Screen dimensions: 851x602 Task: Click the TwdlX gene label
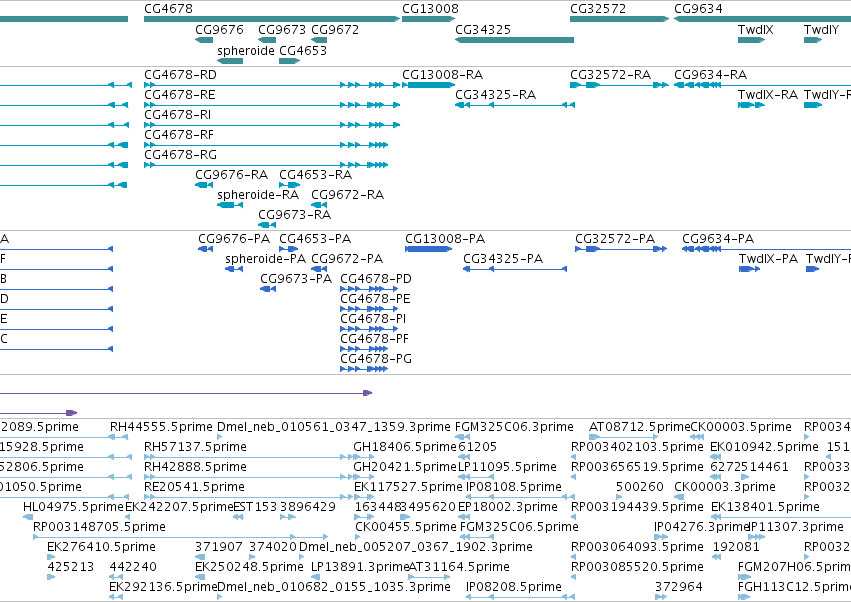point(755,30)
